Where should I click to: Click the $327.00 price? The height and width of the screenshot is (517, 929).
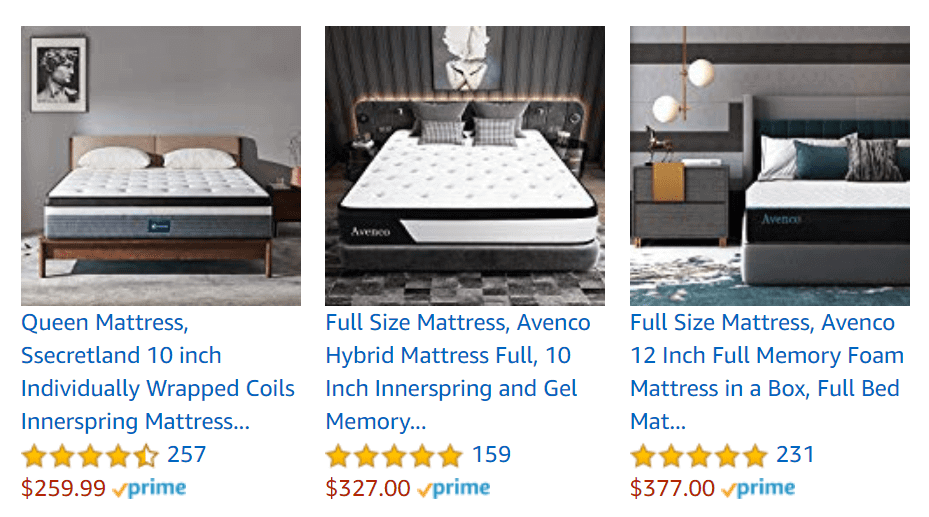pos(368,489)
